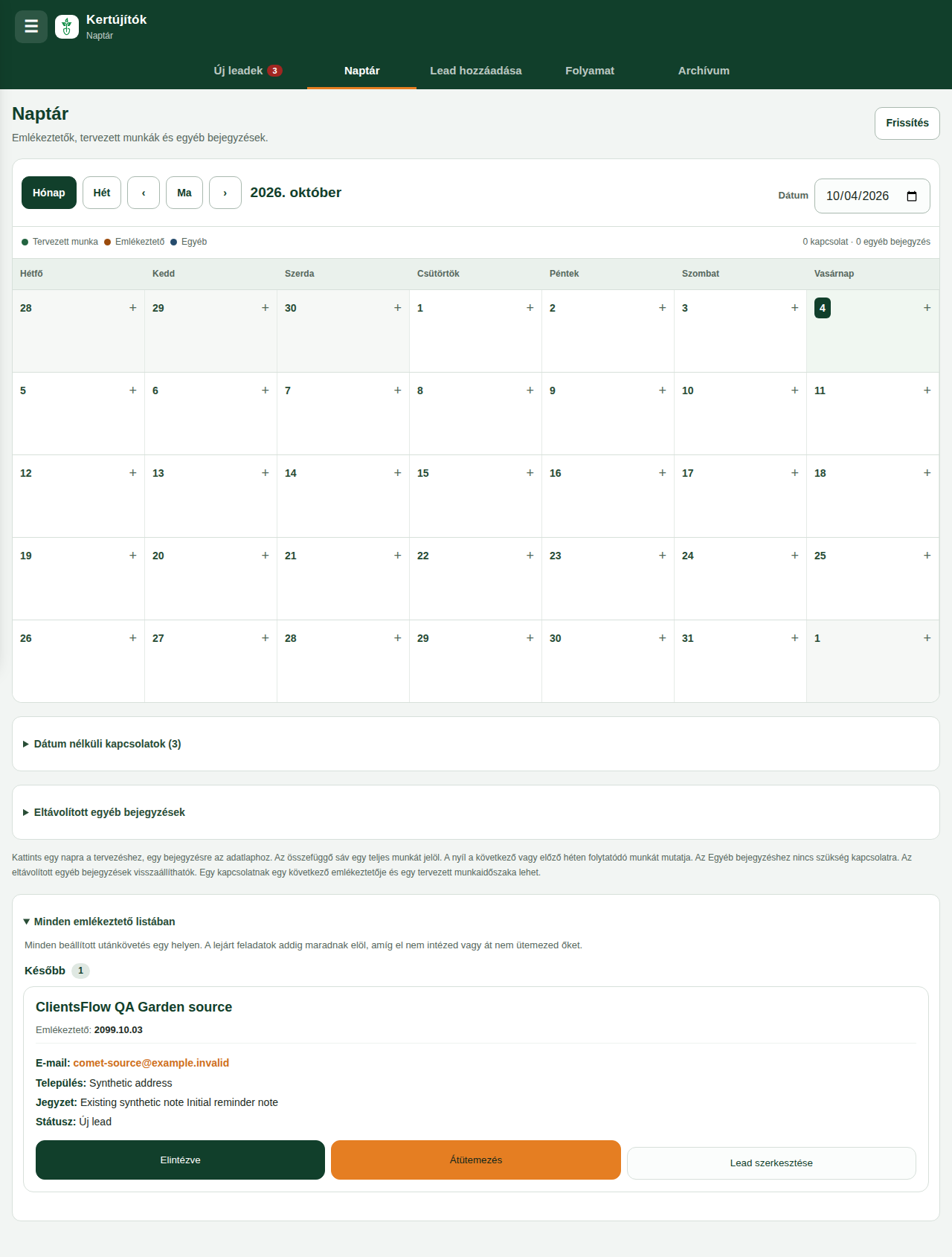The height and width of the screenshot is (1257, 952).
Task: Mark reminder as Elintézve
Action: point(180,1160)
